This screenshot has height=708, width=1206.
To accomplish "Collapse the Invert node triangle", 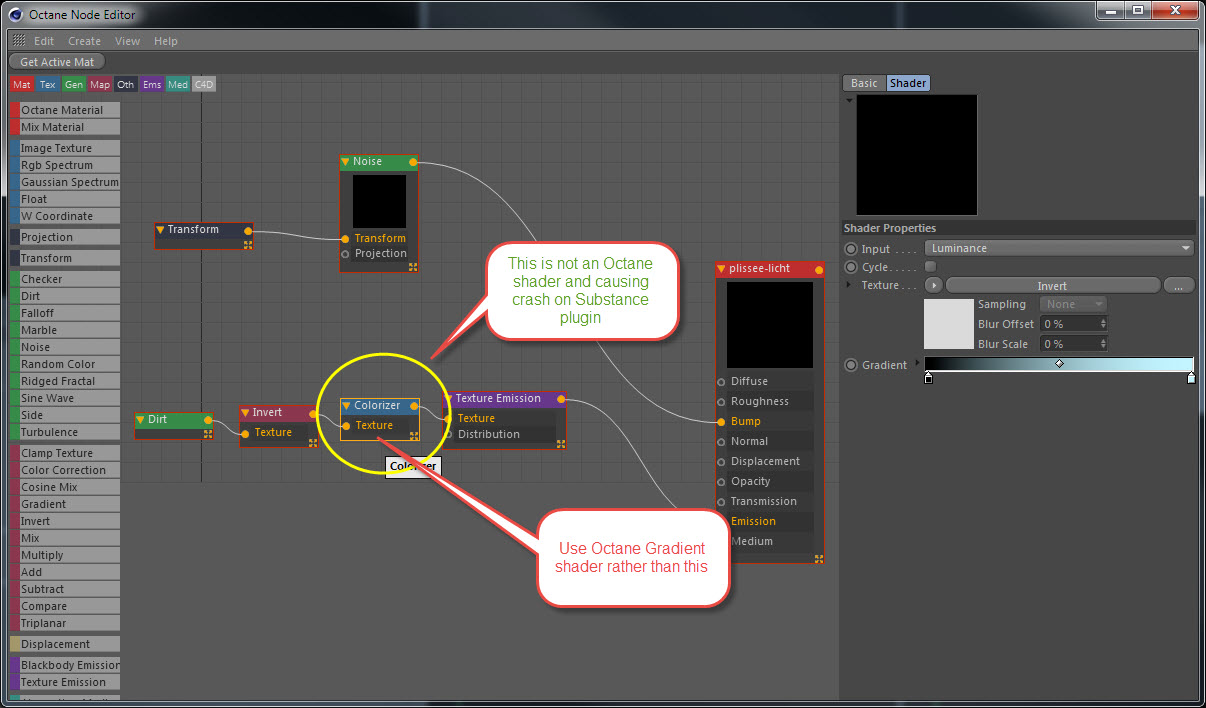I will [x=245, y=413].
